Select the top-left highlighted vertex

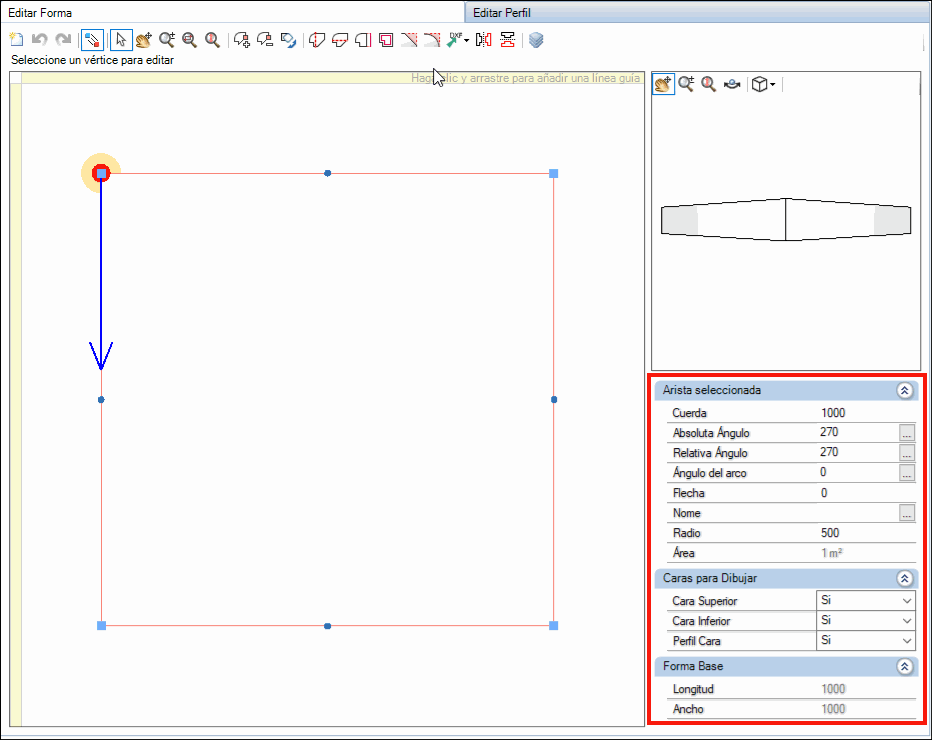pyautogui.click(x=102, y=174)
